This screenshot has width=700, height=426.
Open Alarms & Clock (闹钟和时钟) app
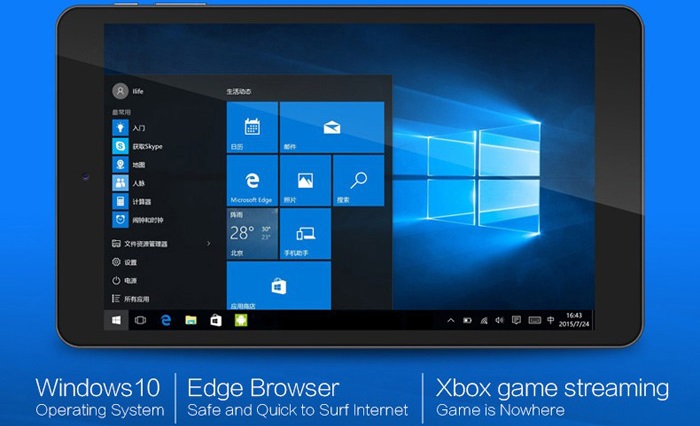click(138, 220)
